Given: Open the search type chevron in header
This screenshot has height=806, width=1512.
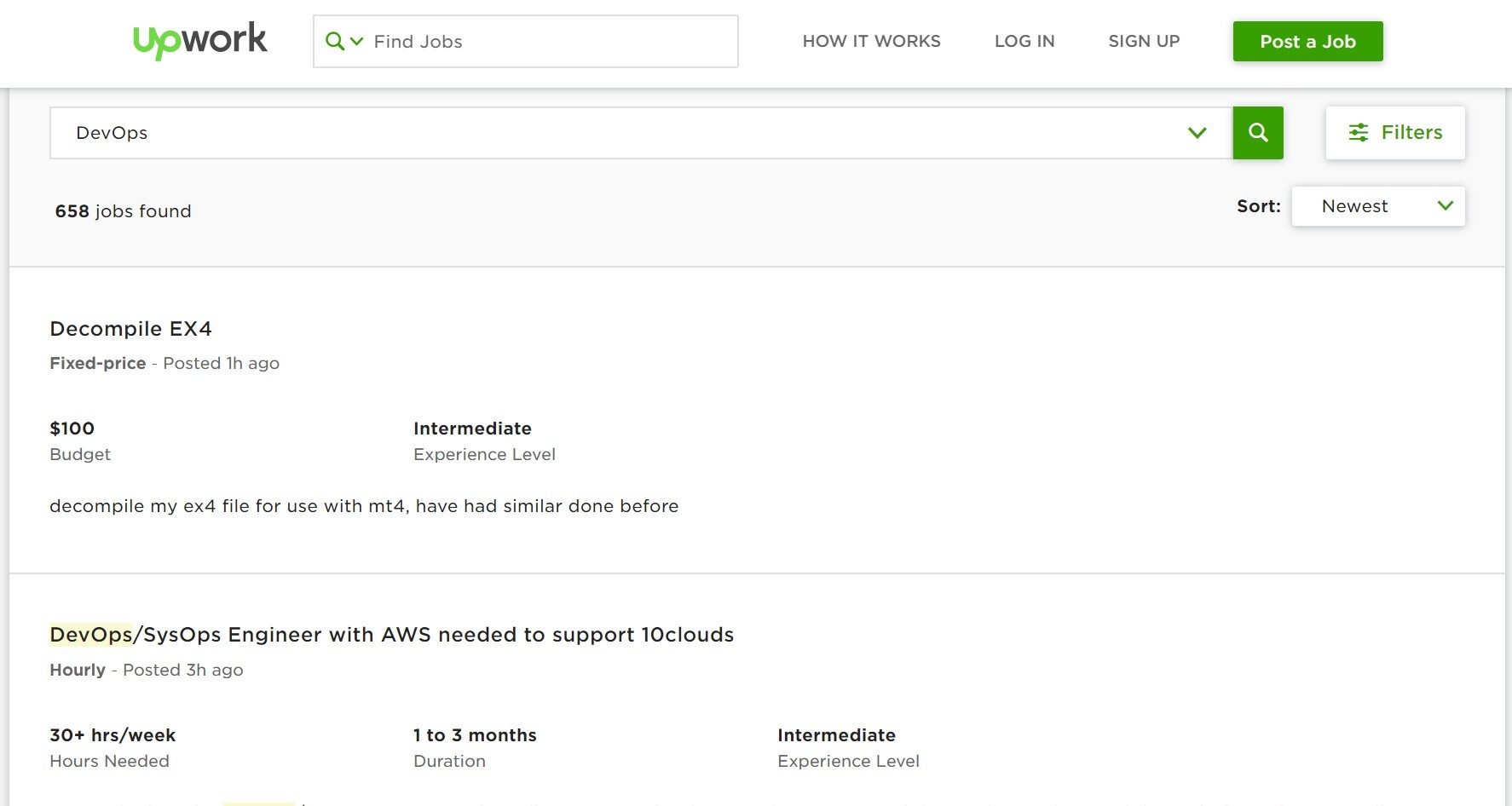Looking at the screenshot, I should pyautogui.click(x=357, y=41).
